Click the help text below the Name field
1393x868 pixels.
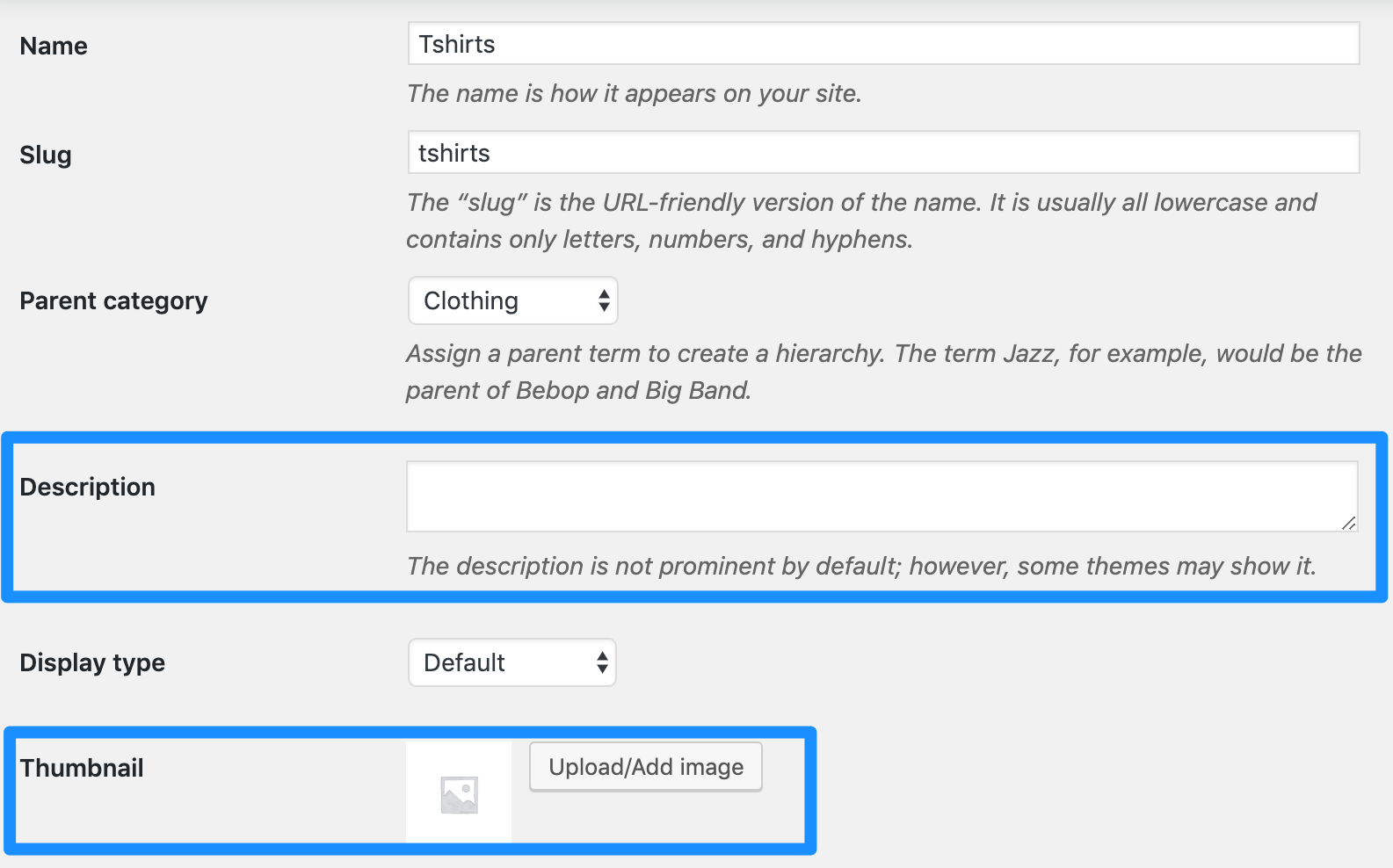click(634, 94)
